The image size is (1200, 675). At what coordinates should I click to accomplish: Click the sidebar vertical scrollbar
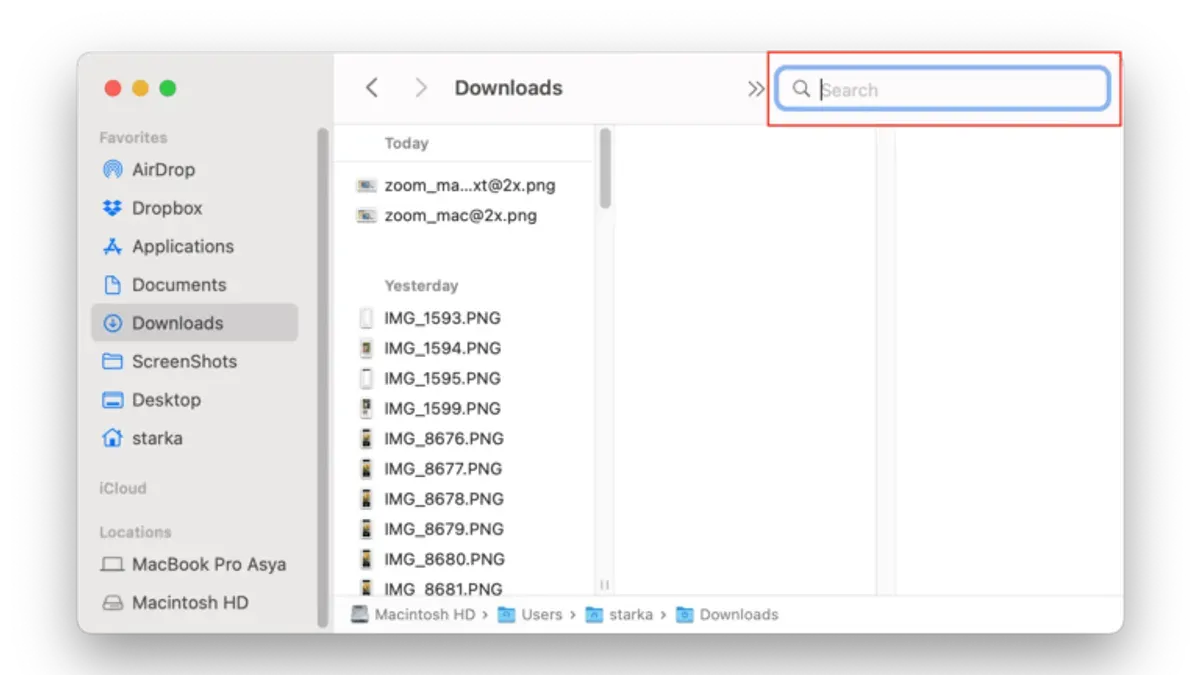pyautogui.click(x=323, y=378)
